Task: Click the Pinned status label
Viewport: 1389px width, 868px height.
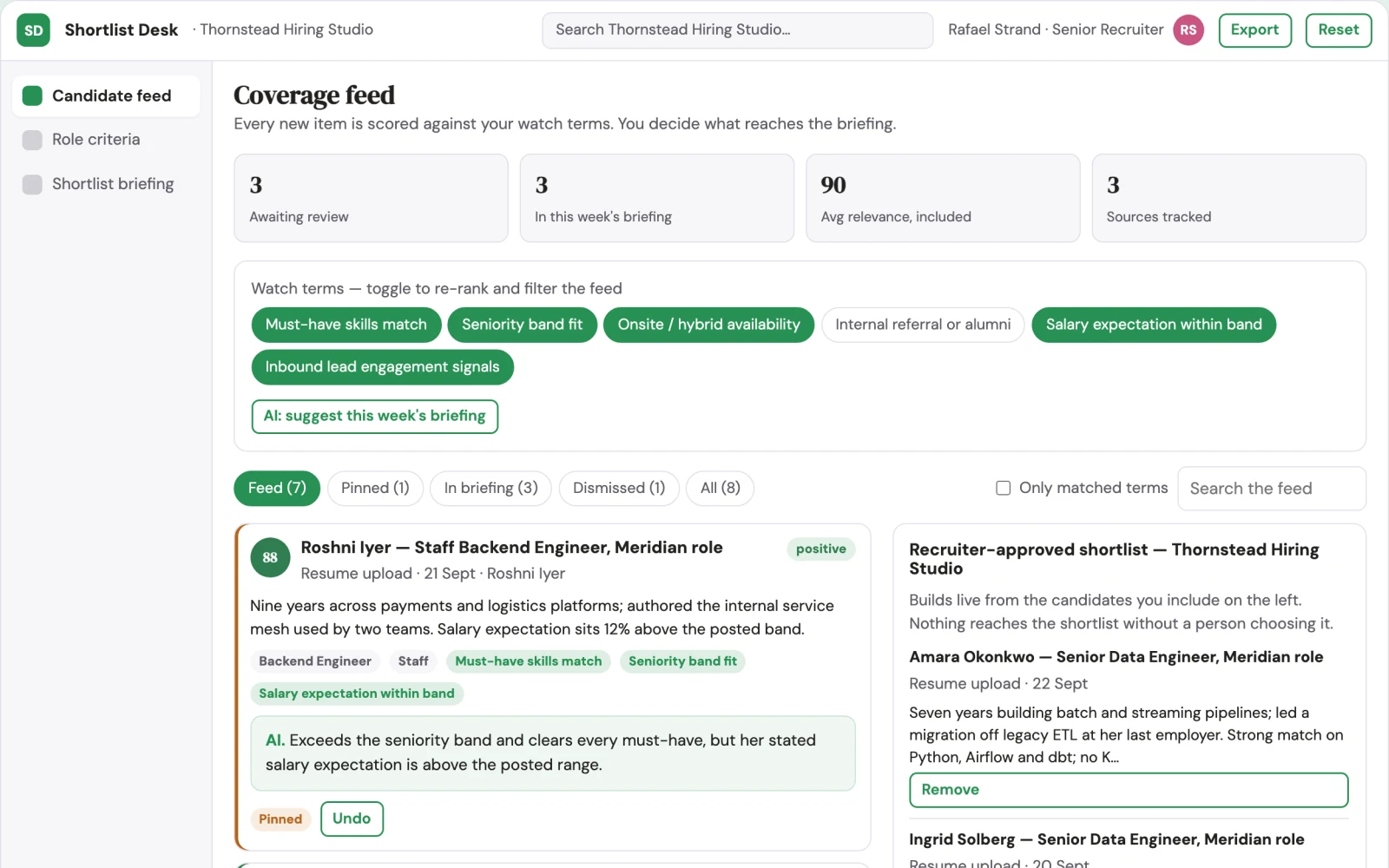Action: pos(280,819)
